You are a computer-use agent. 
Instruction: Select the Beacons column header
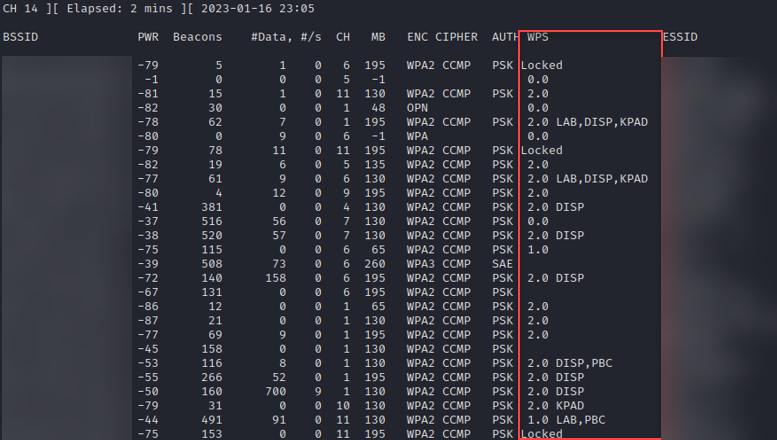coord(197,37)
